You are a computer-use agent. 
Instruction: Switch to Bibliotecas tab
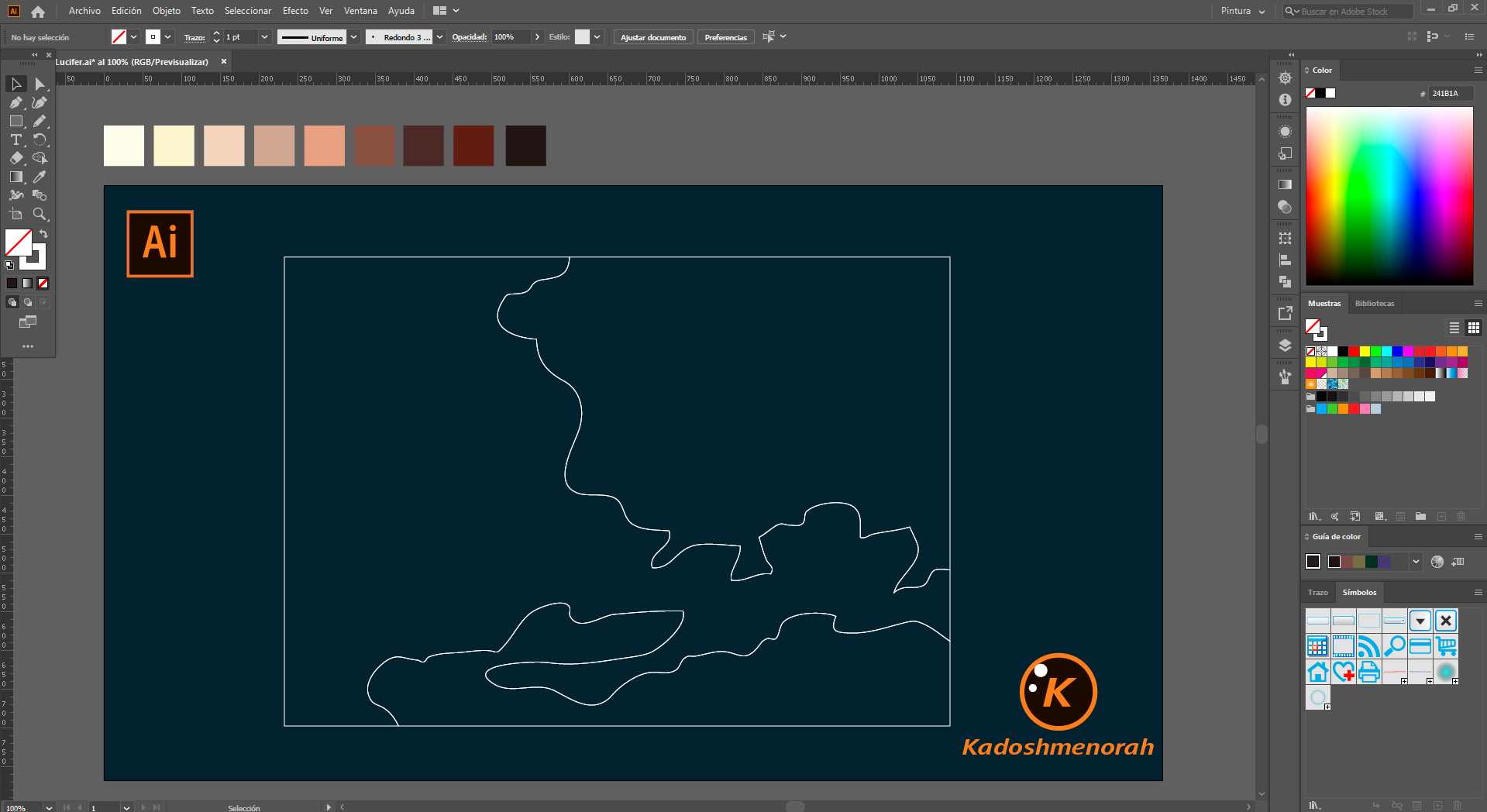[1375, 304]
